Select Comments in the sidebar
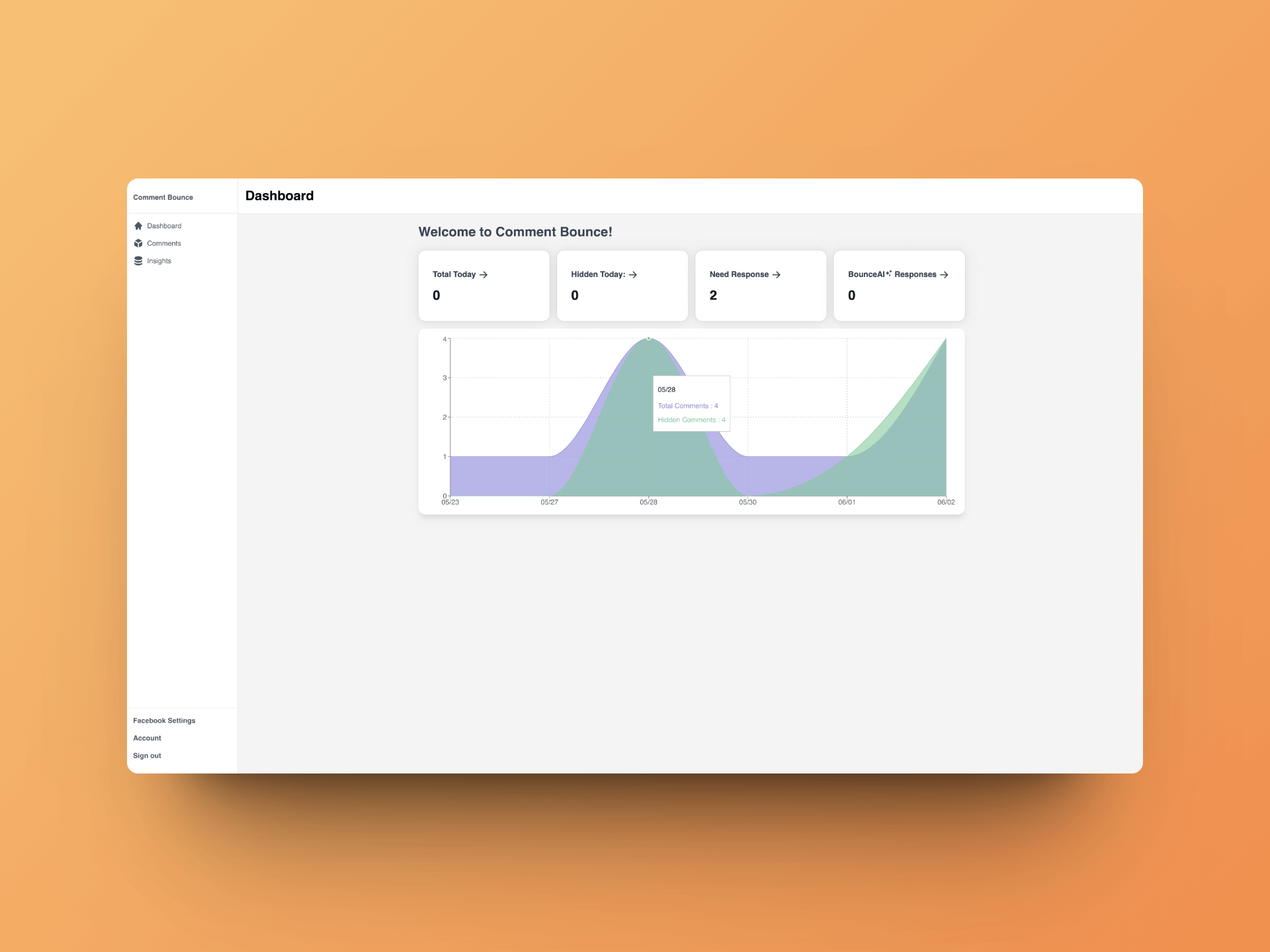The width and height of the screenshot is (1270, 952). pos(163,243)
